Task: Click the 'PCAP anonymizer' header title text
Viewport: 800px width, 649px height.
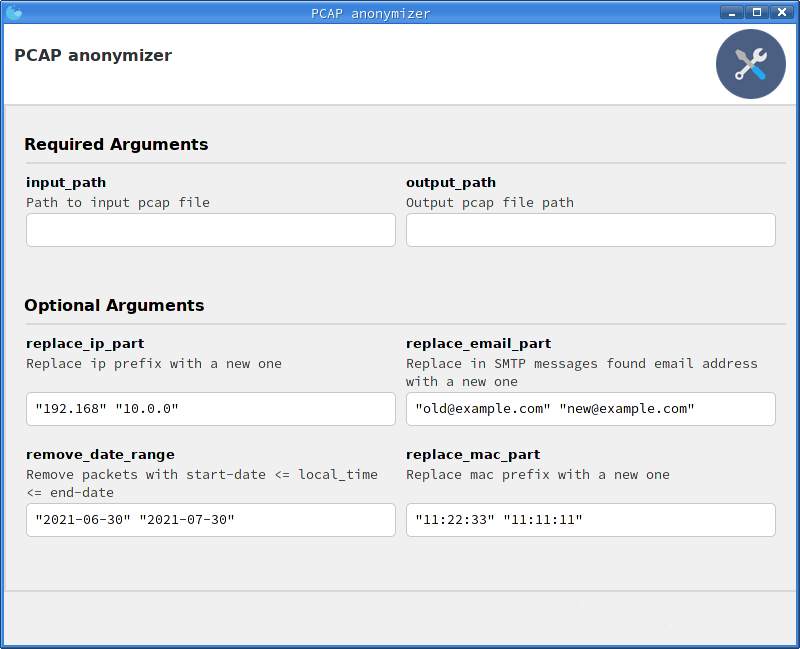Action: click(x=93, y=55)
